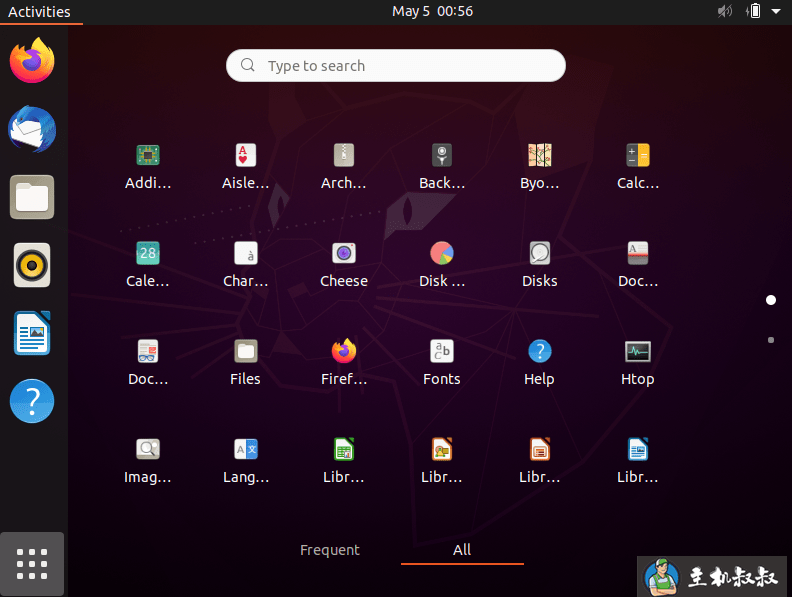This screenshot has height=597, width=792.
Task: Select first app page indicator dot
Action: coord(771,300)
